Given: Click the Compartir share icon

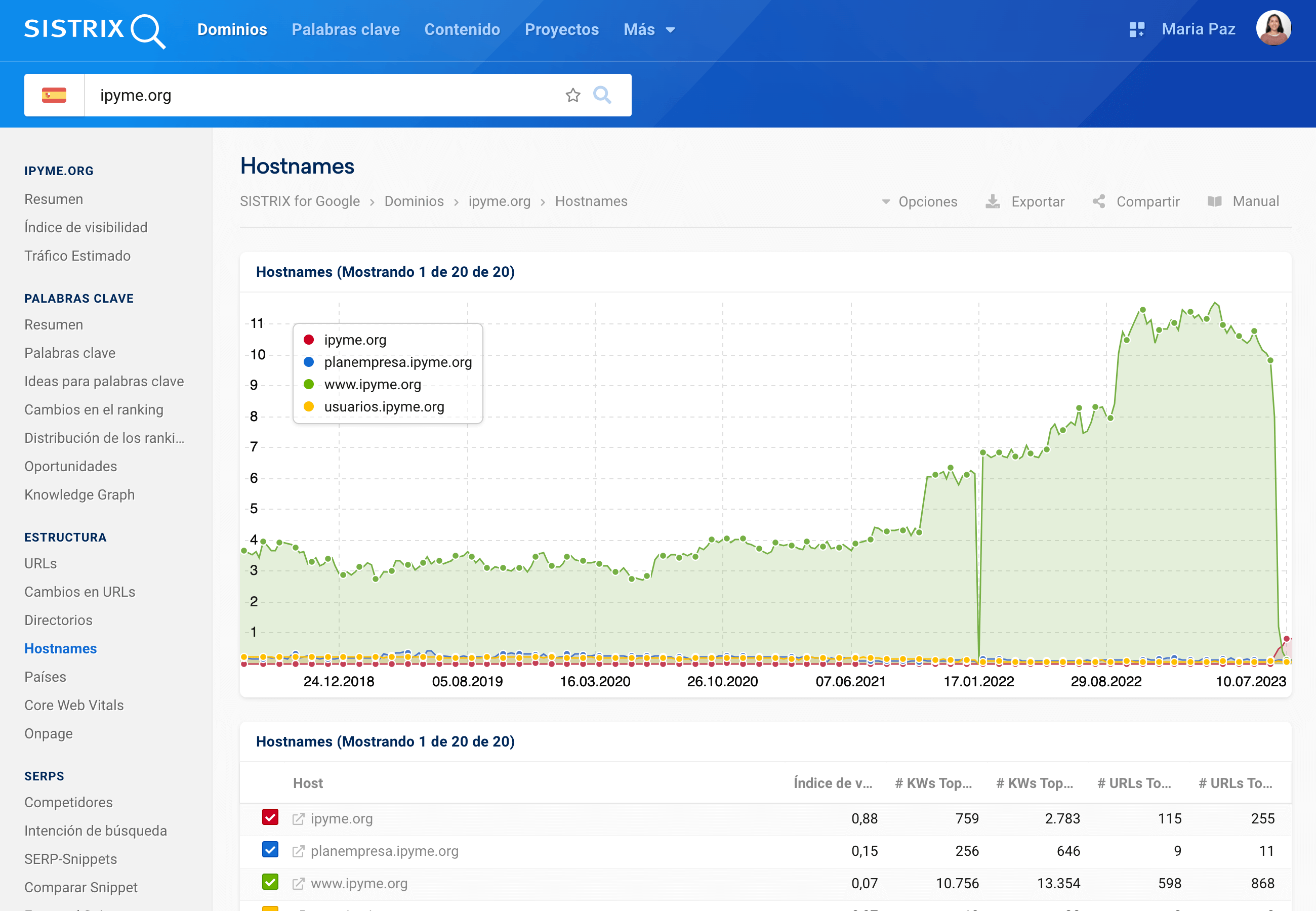Looking at the screenshot, I should click(1098, 201).
